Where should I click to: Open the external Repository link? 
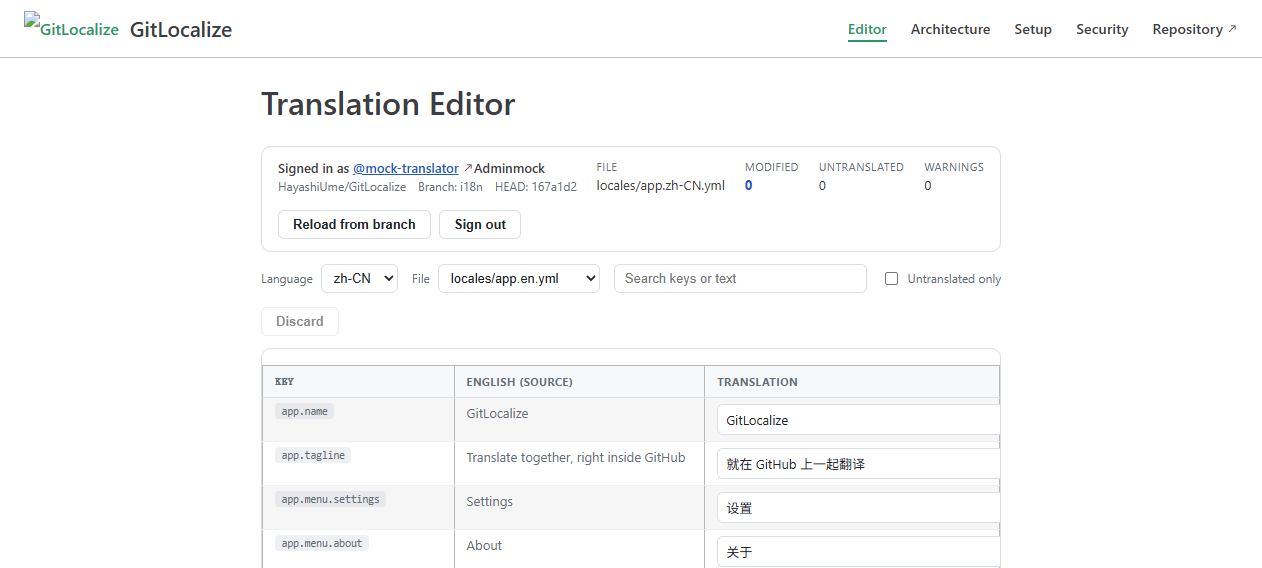click(1194, 29)
